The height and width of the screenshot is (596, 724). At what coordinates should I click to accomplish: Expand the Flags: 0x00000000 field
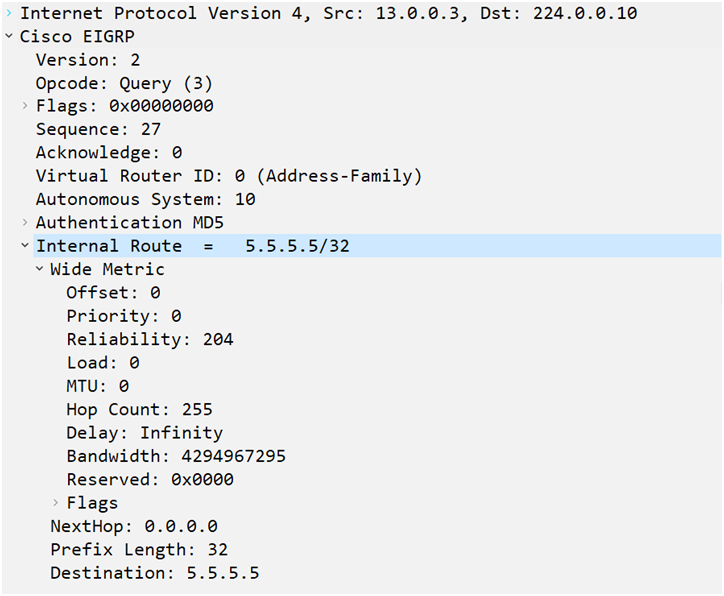[25, 106]
